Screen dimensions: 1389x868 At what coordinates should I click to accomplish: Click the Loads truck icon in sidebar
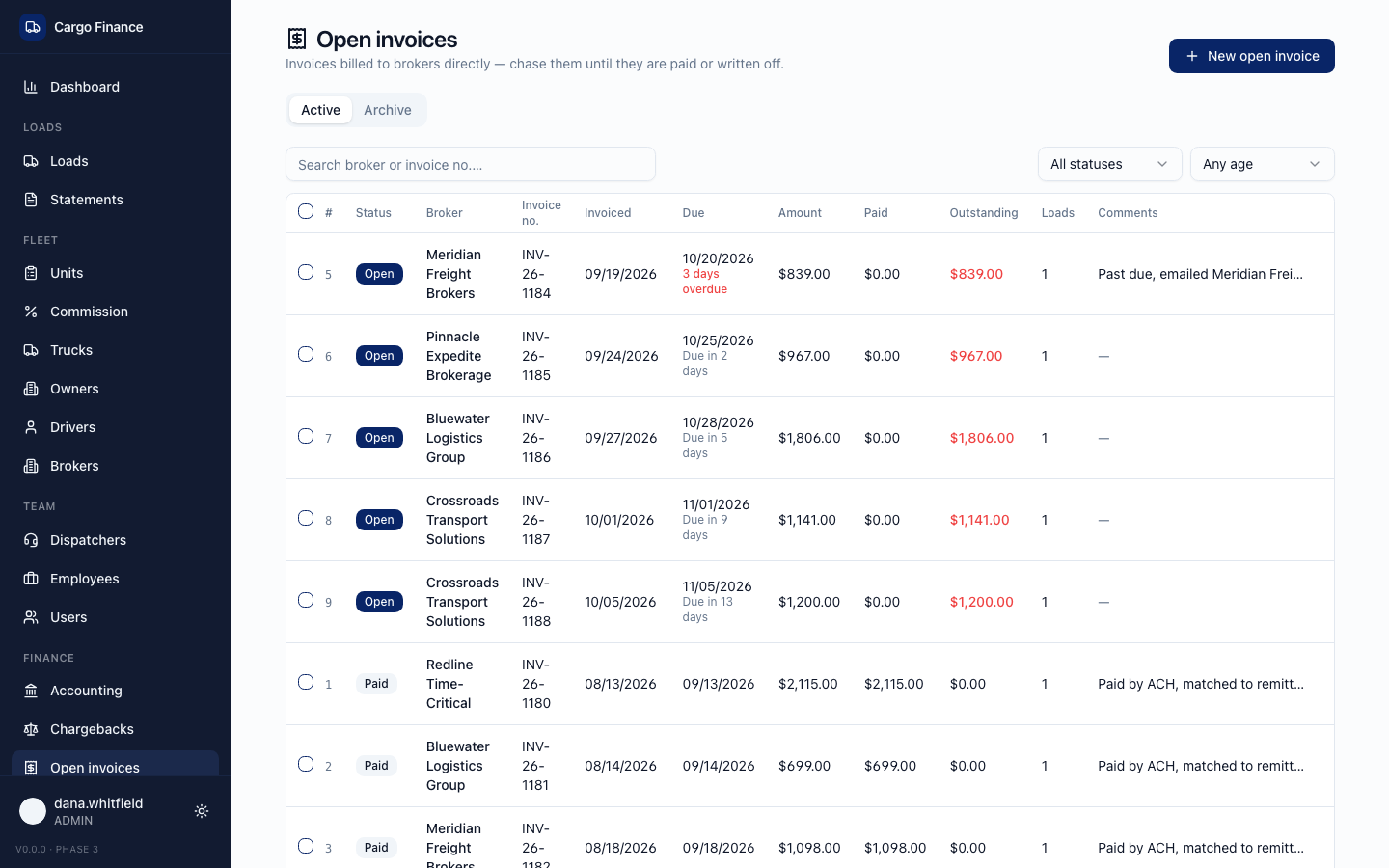pos(31,161)
